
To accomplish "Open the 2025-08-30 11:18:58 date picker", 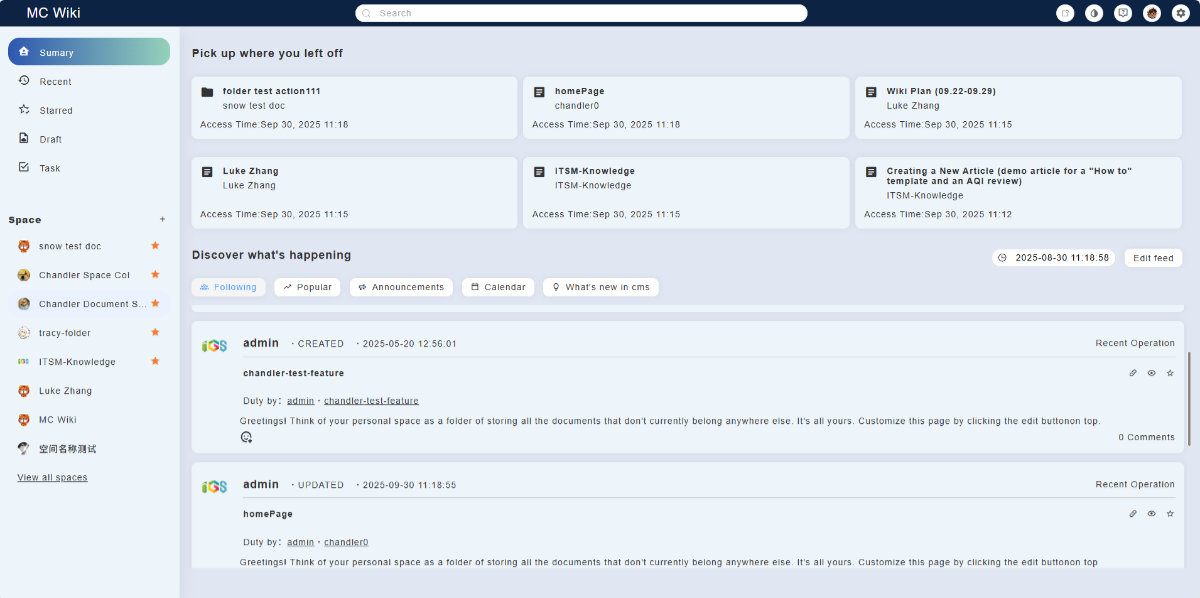I will point(1053,258).
